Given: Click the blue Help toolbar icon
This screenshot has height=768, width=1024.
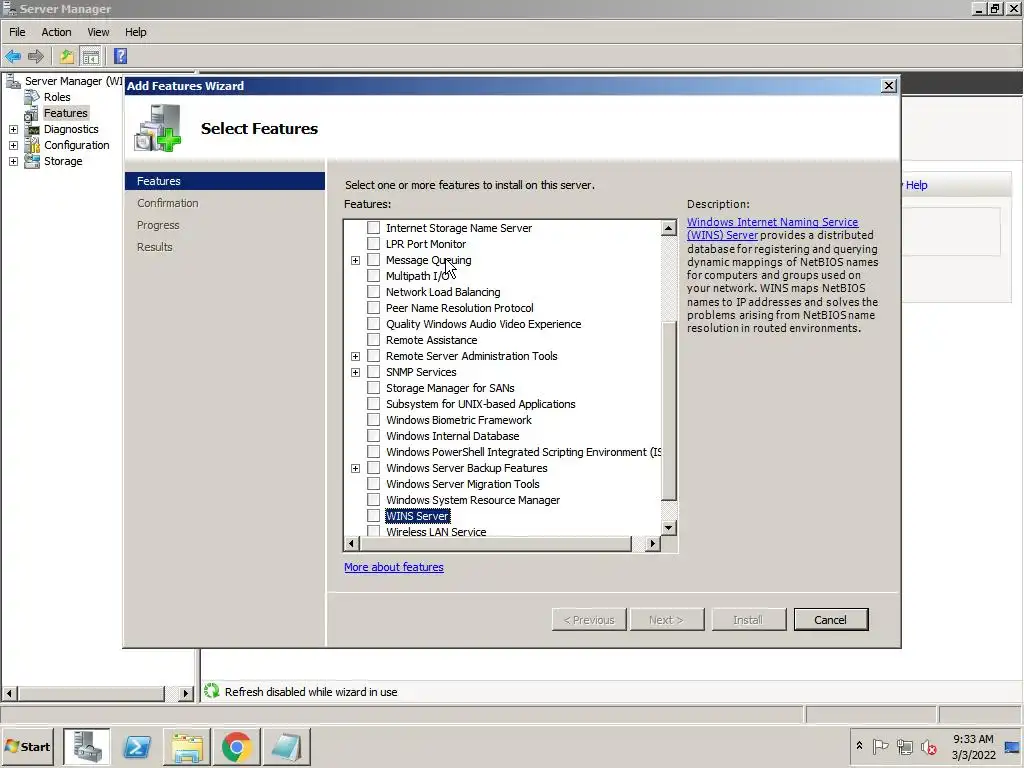Looking at the screenshot, I should 120,57.
